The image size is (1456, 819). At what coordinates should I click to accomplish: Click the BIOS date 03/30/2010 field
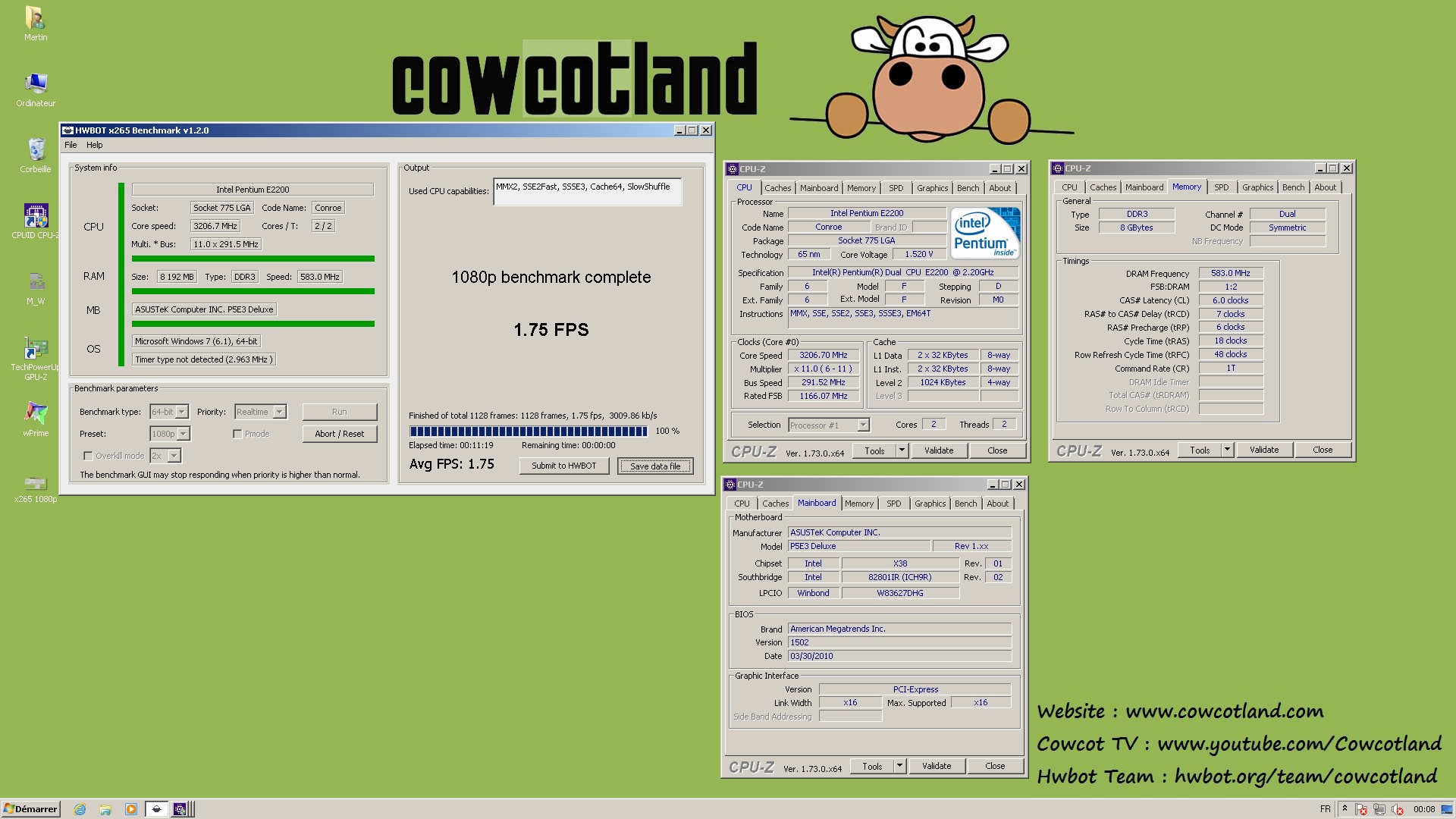click(x=899, y=656)
